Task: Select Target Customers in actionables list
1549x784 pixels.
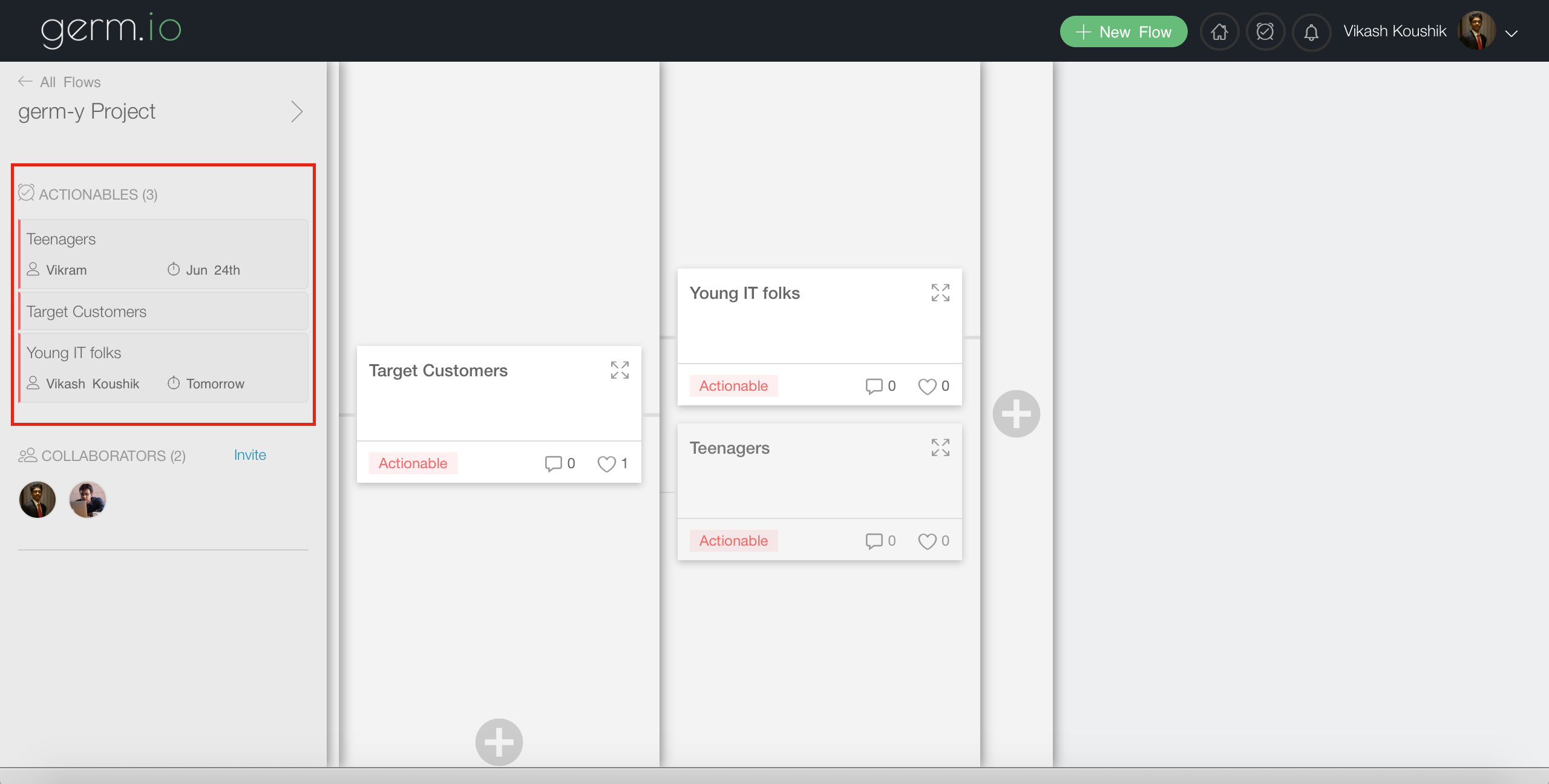Action: 163,312
